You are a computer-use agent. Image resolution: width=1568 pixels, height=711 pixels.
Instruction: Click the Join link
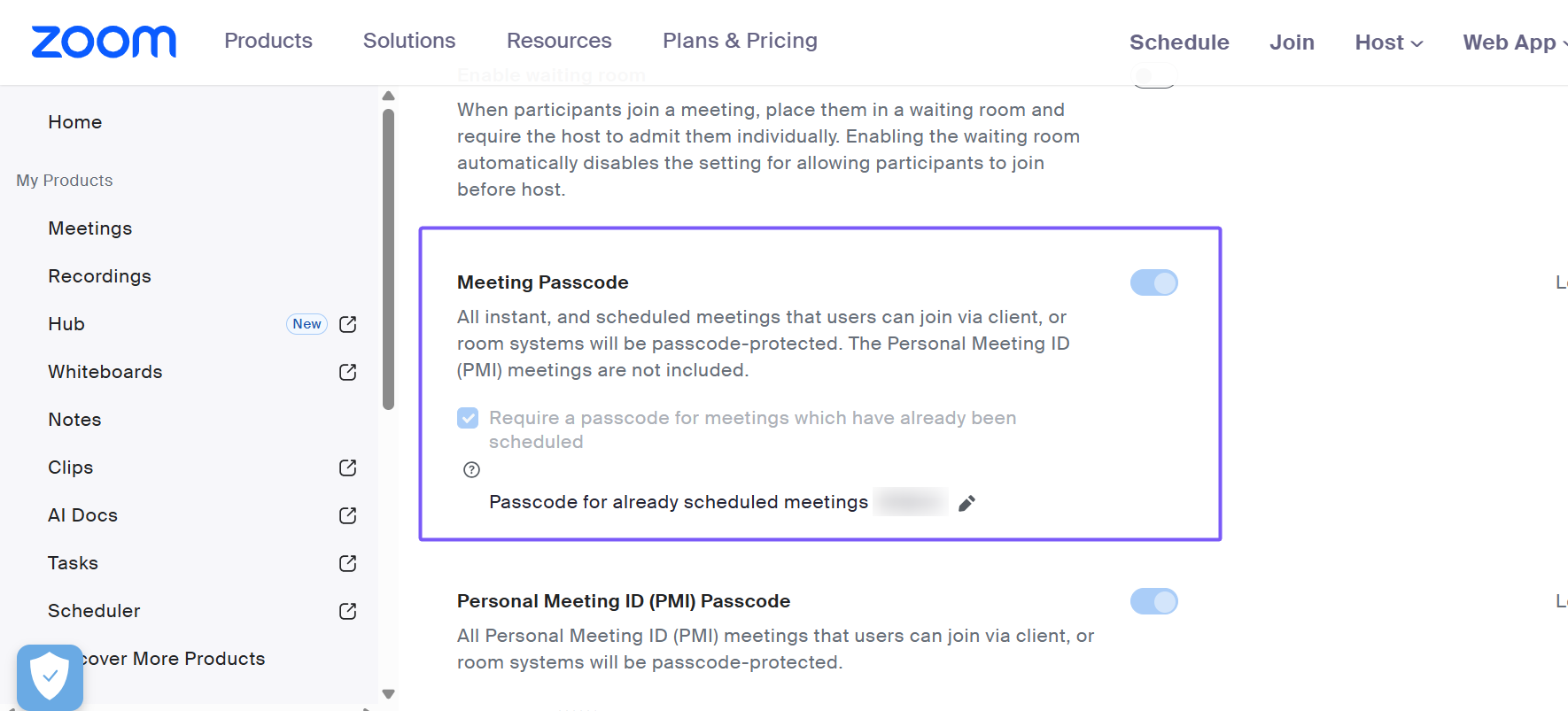coord(1292,43)
